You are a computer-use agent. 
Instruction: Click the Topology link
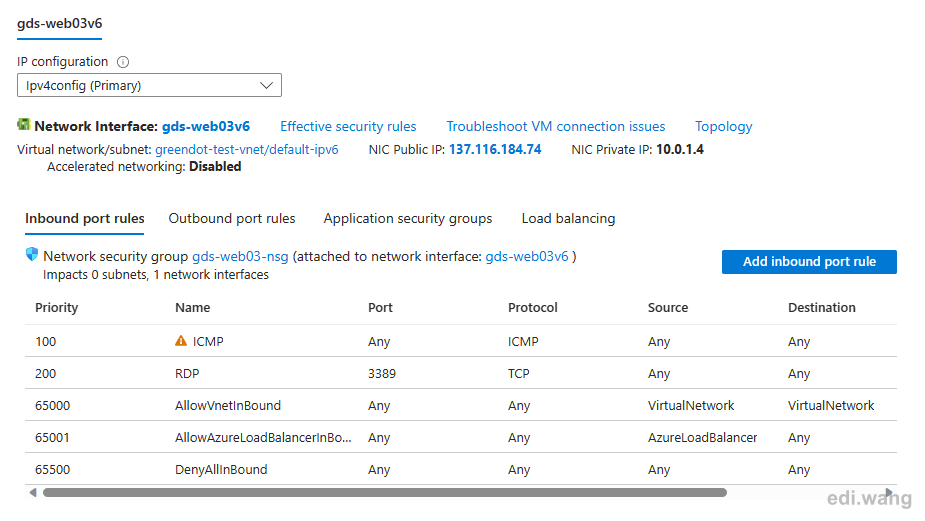click(724, 127)
